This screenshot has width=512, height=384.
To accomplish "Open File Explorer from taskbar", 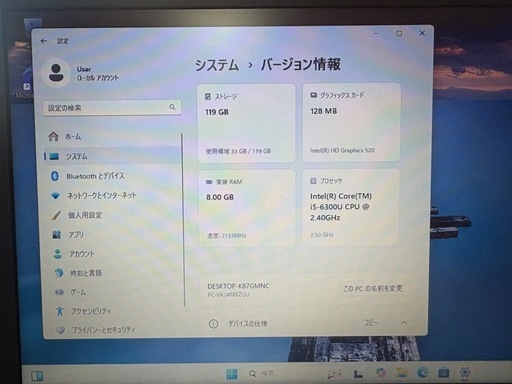I will point(401,373).
